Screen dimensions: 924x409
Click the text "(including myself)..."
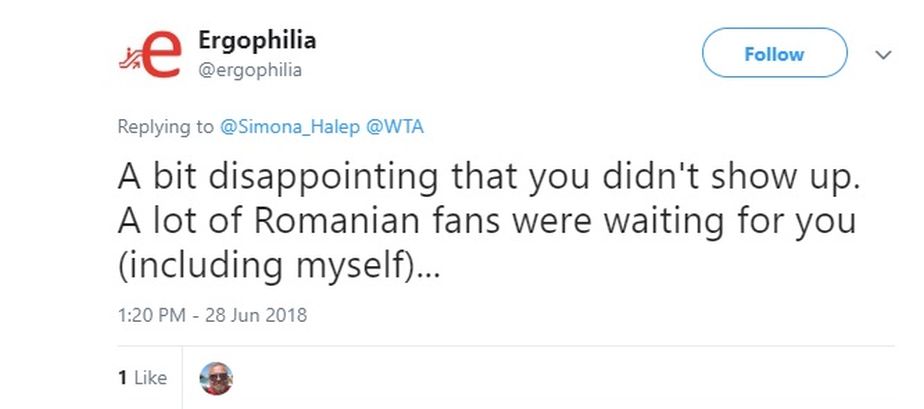[x=278, y=266]
